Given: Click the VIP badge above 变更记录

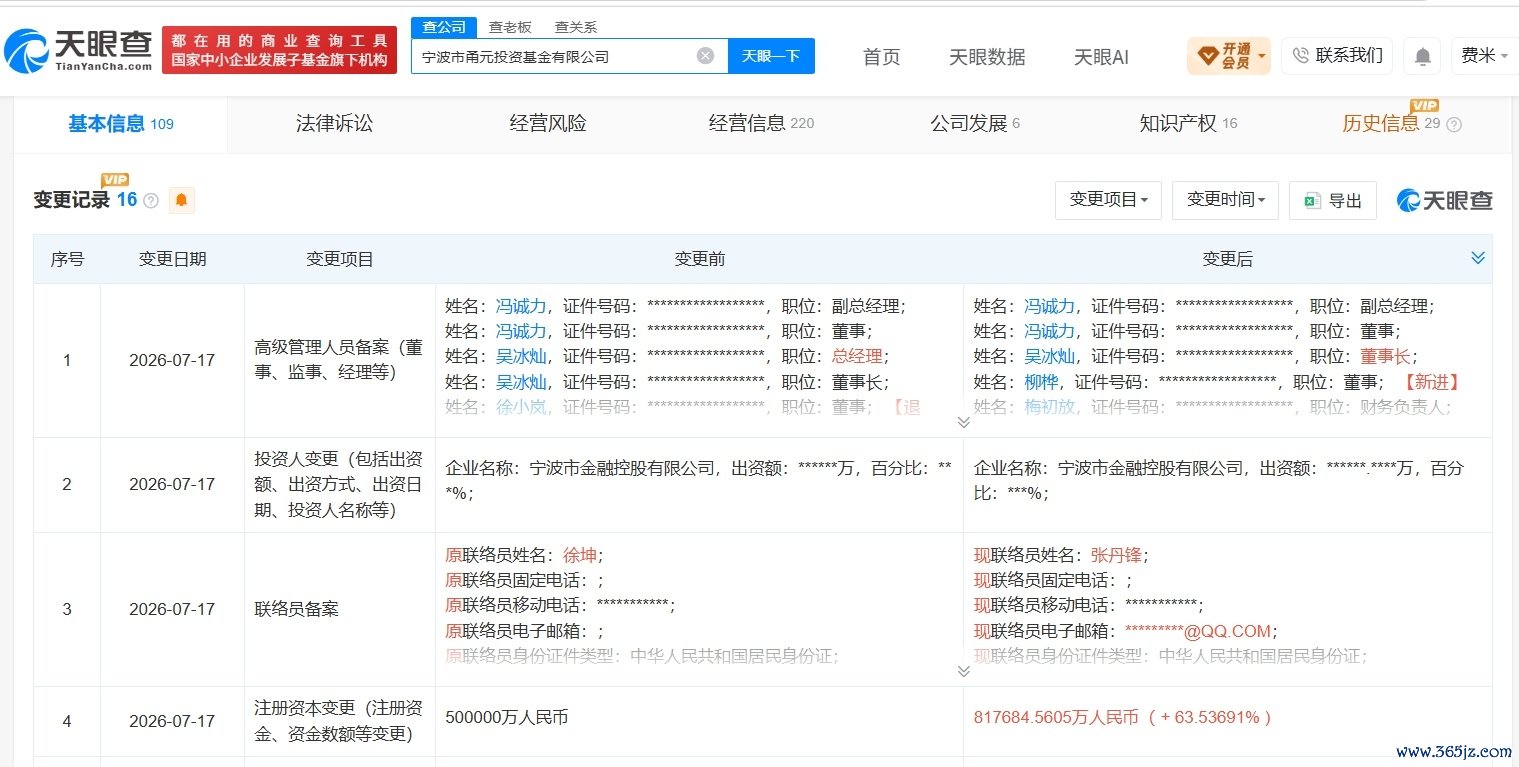Looking at the screenshot, I should (115, 180).
